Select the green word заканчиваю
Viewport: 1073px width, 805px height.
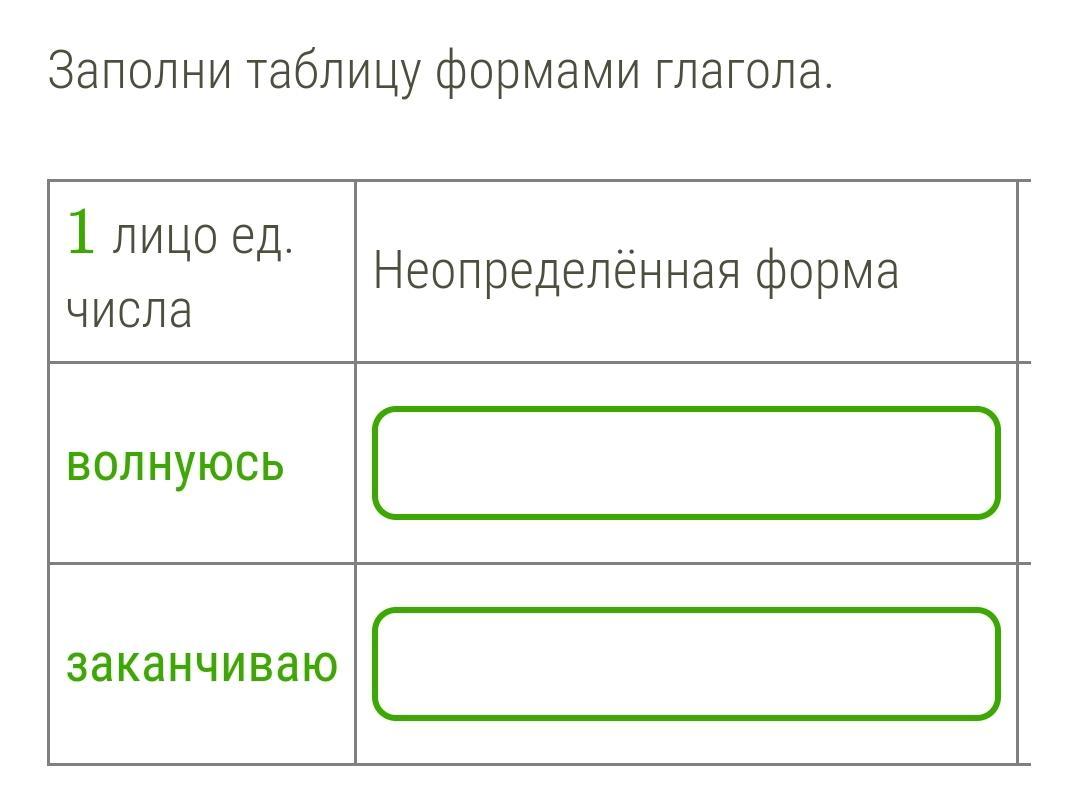point(202,665)
